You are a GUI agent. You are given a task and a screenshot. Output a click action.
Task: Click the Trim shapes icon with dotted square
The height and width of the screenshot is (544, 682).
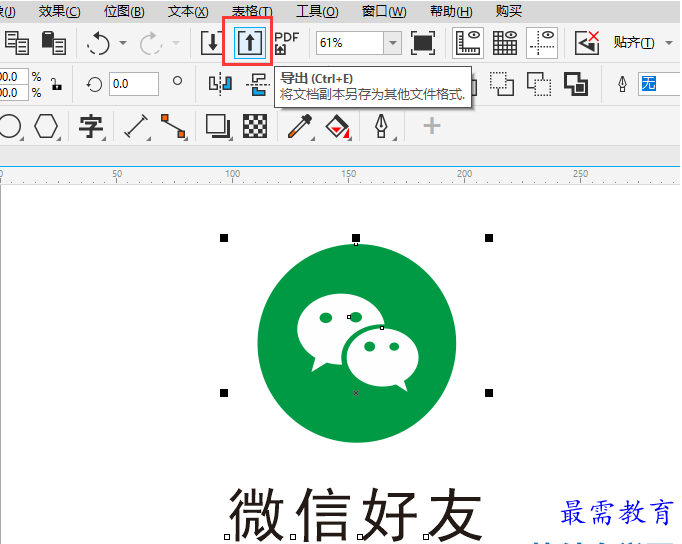click(501, 84)
